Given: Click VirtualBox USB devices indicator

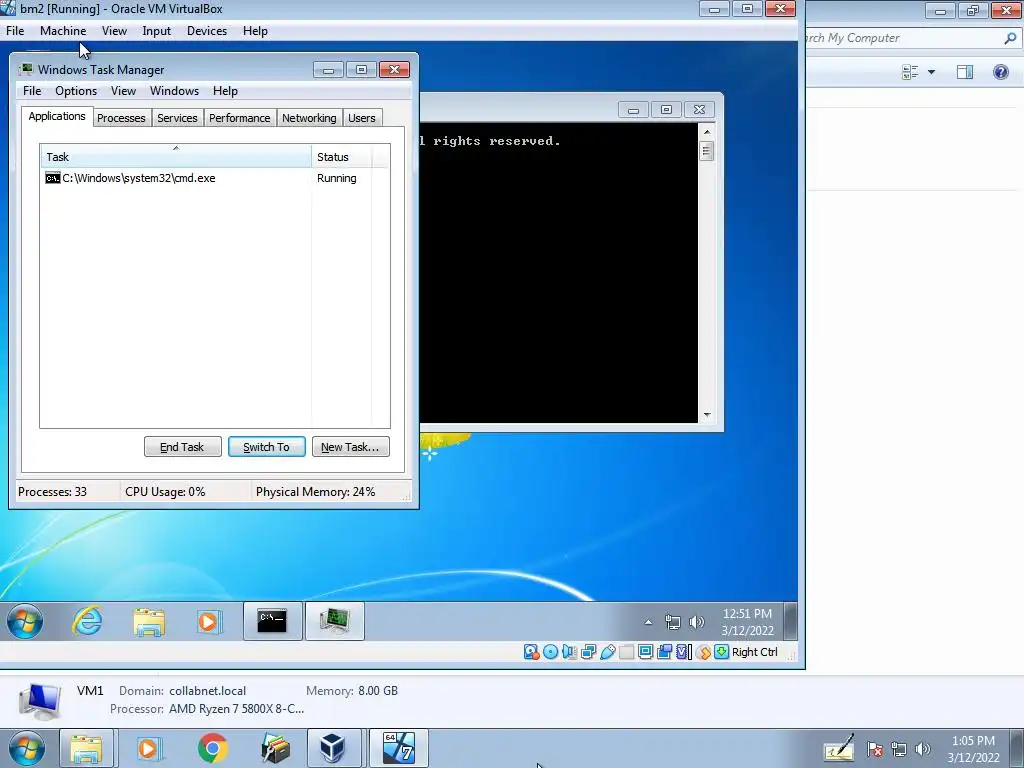Looking at the screenshot, I should [x=607, y=652].
